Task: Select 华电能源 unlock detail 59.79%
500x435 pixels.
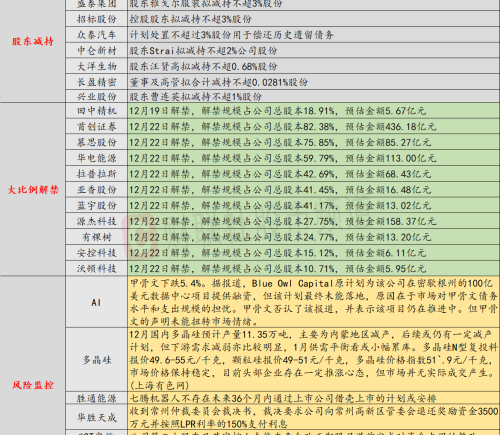Action: (x=283, y=158)
